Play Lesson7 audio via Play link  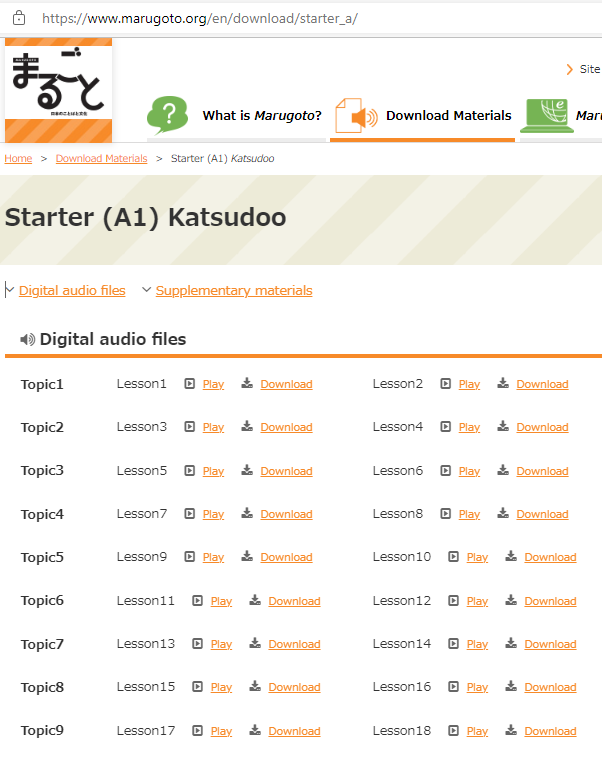213,514
